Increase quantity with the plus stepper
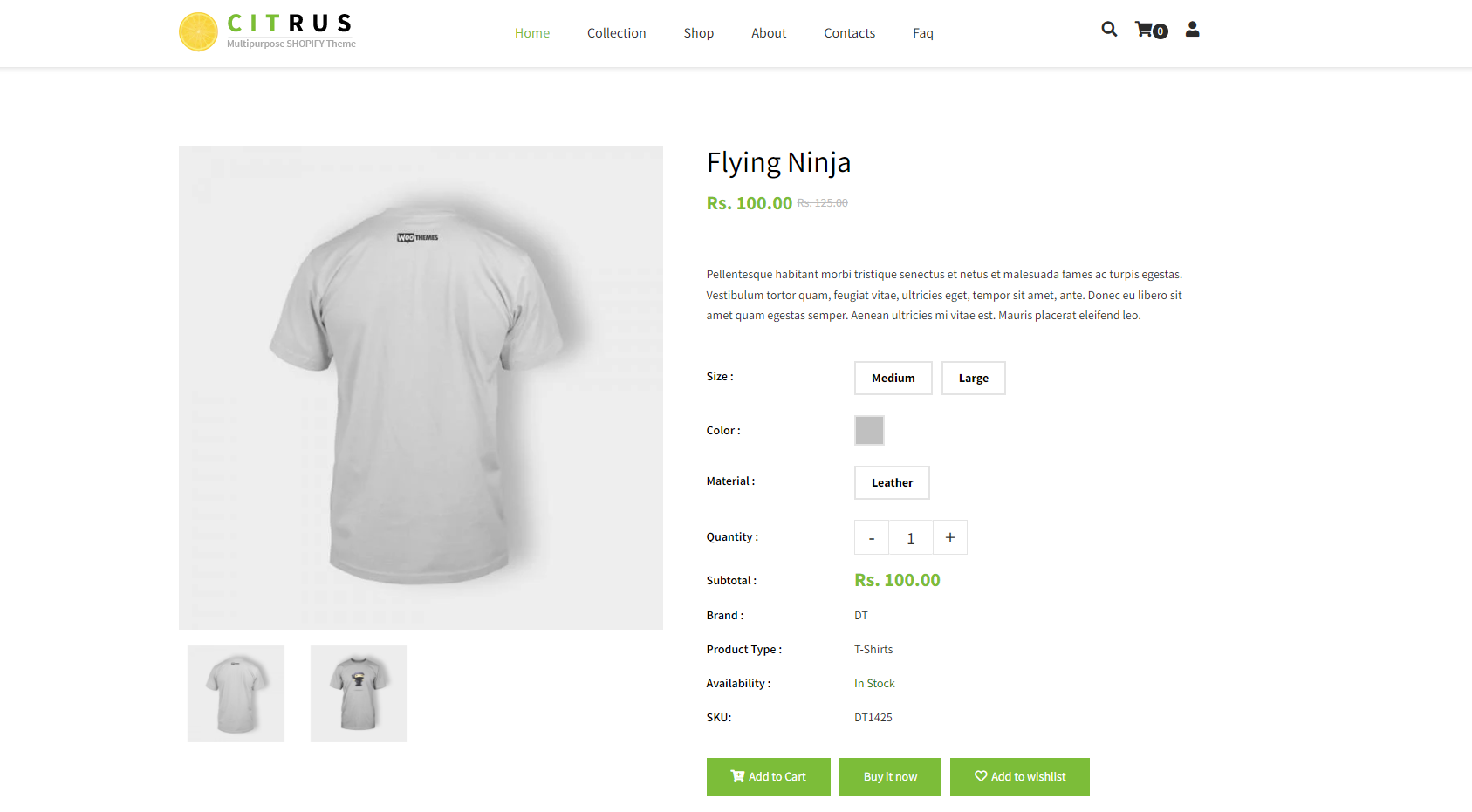Image resolution: width=1472 pixels, height=812 pixels. 950,537
